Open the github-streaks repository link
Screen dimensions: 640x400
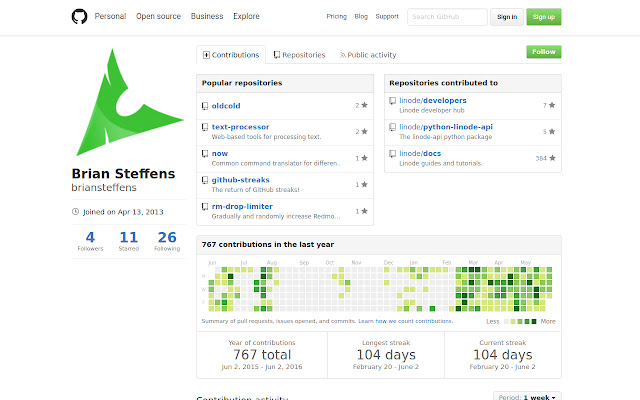pos(240,180)
